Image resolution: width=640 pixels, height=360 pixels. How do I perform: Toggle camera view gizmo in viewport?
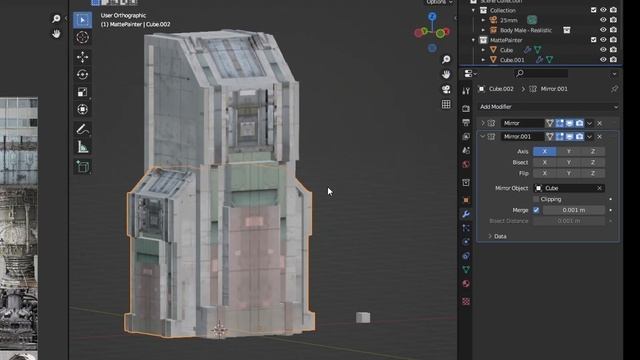(446, 89)
